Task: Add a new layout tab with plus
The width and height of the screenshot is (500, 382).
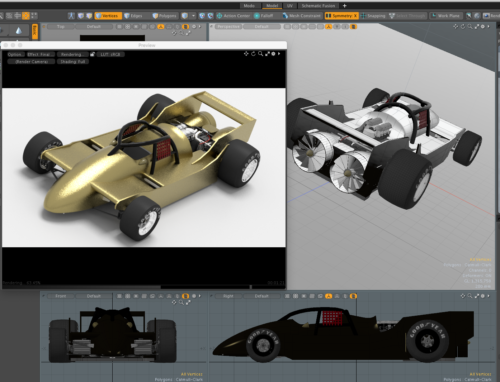Action: pyautogui.click(x=345, y=6)
